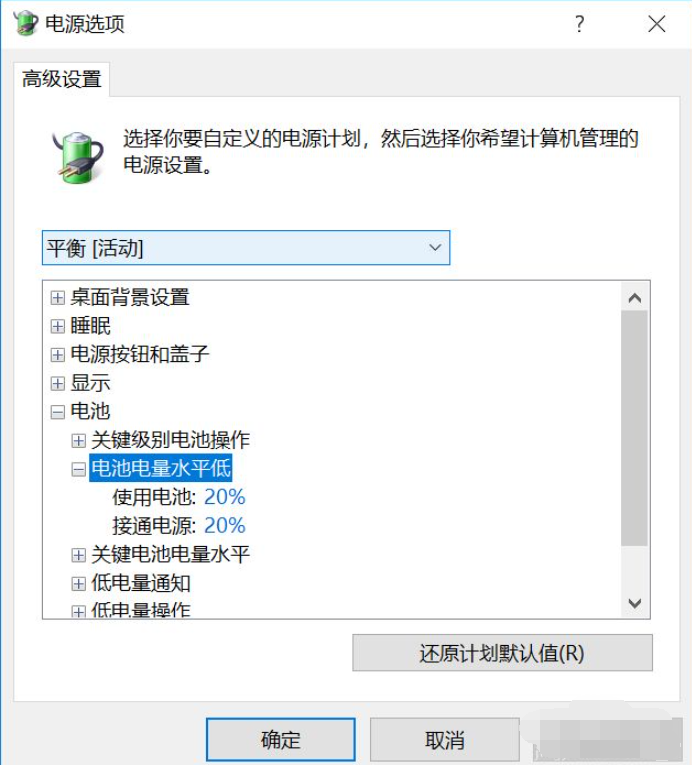The width and height of the screenshot is (692, 765).
Task: Select the 高级设置 tab
Action: tap(61, 79)
